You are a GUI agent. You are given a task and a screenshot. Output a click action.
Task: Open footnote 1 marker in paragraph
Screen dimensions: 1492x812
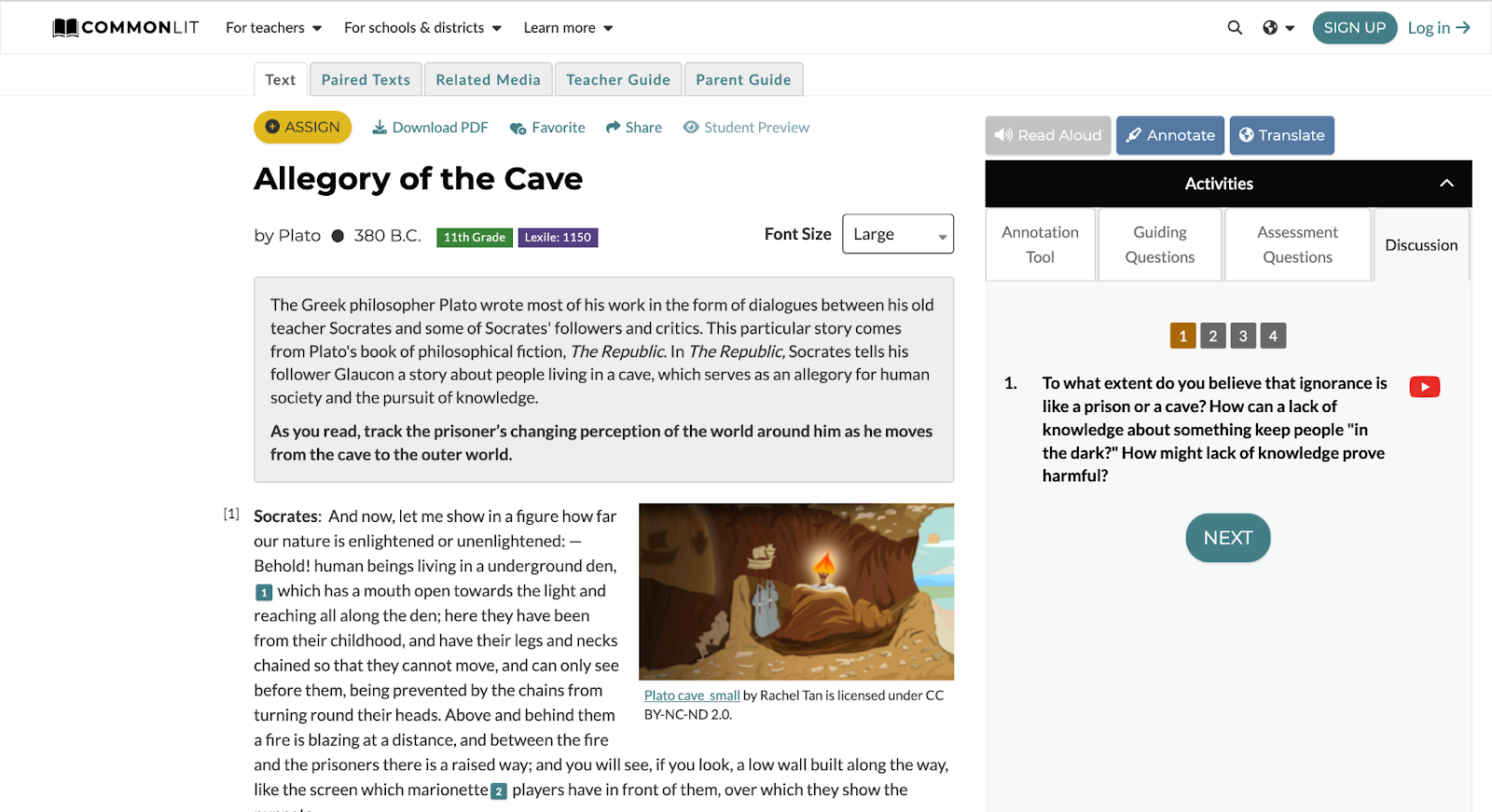click(x=264, y=592)
